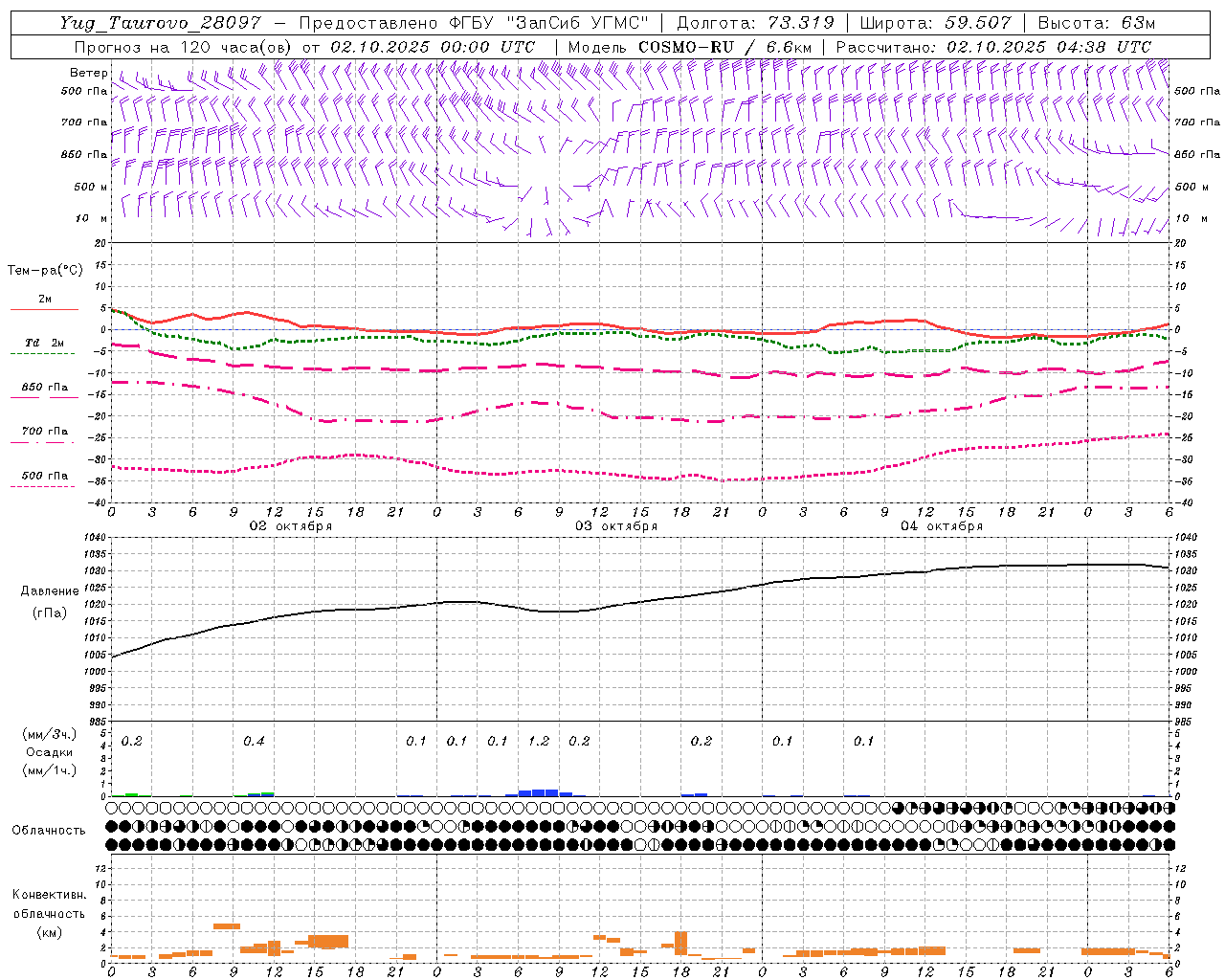The width and height of the screenshot is (1225, 980).
Task: Click the Рассчитано: 02.10.2025 04:38 UTC timestamp
Action: (993, 47)
